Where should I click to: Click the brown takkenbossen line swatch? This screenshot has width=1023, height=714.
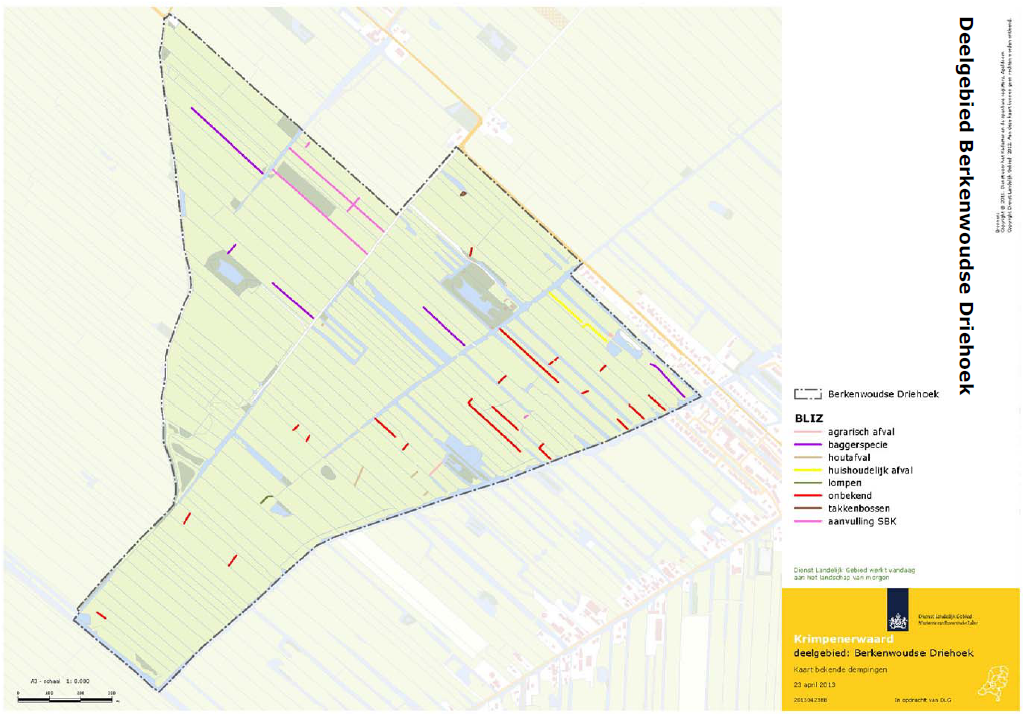(x=807, y=508)
